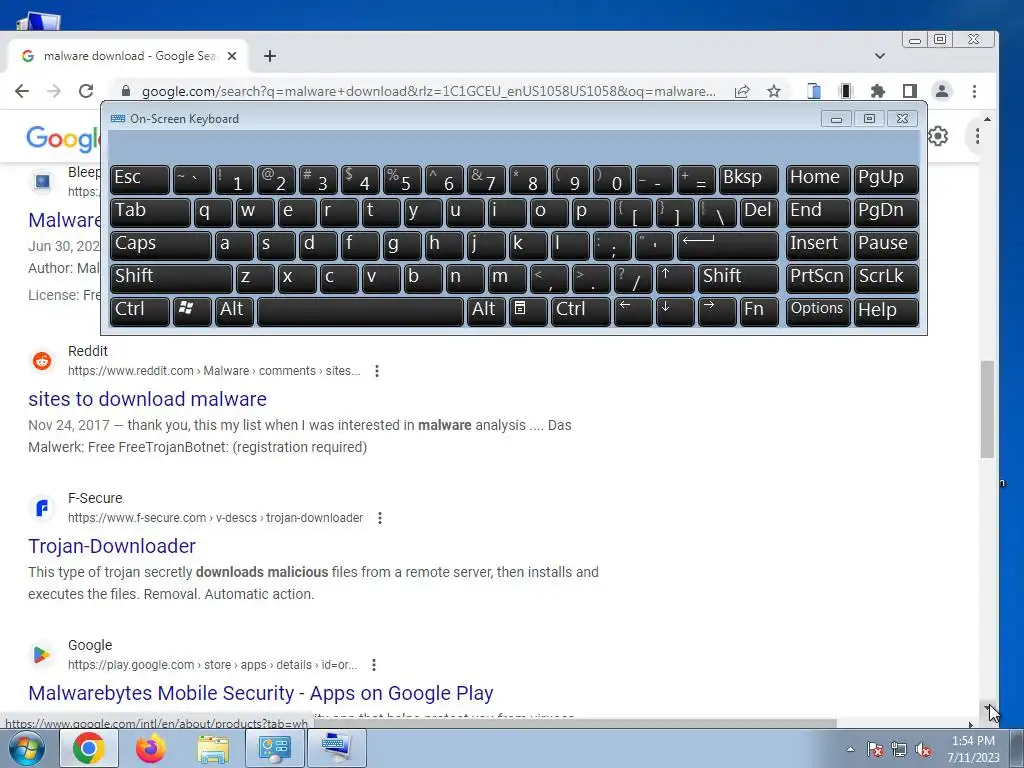Click the F-Secure site favicon
The width and height of the screenshot is (1024, 768).
(42, 507)
